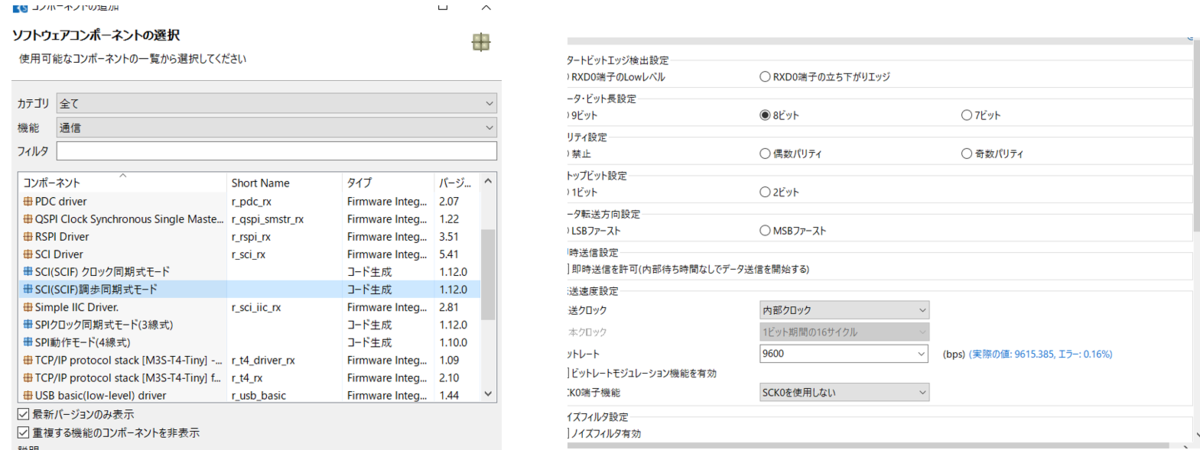
Task: Select the Simple IIC Driver row icon
Action: 27,307
